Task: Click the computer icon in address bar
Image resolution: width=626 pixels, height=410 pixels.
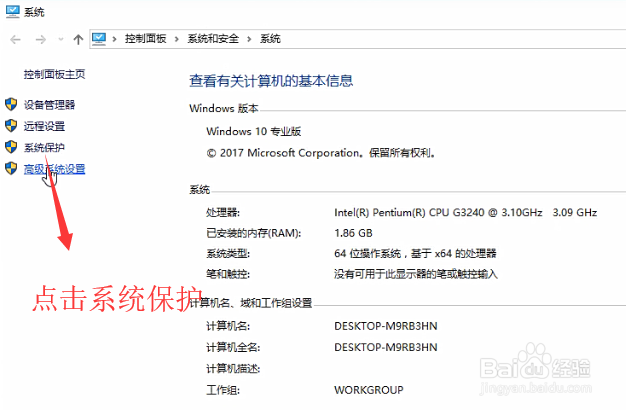Action: coord(99,39)
